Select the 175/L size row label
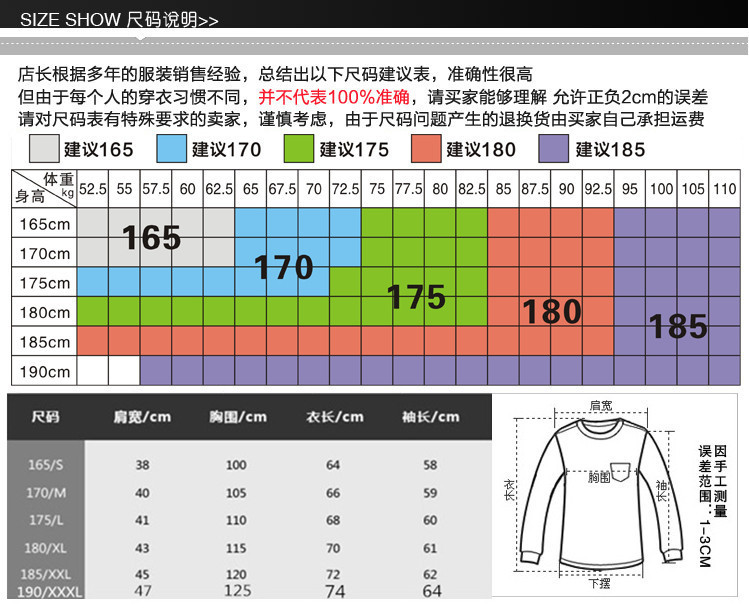The width and height of the screenshot is (749, 608). tap(46, 520)
